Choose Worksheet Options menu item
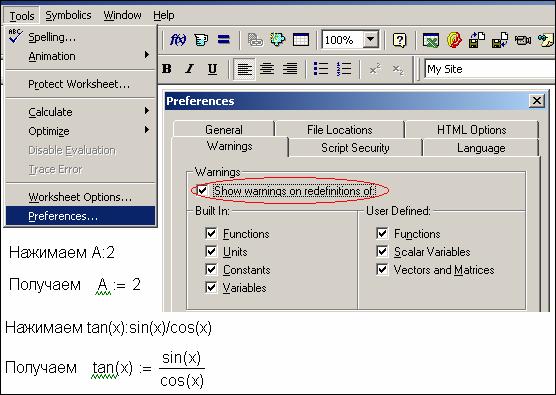This screenshot has width=556, height=395. [80, 197]
